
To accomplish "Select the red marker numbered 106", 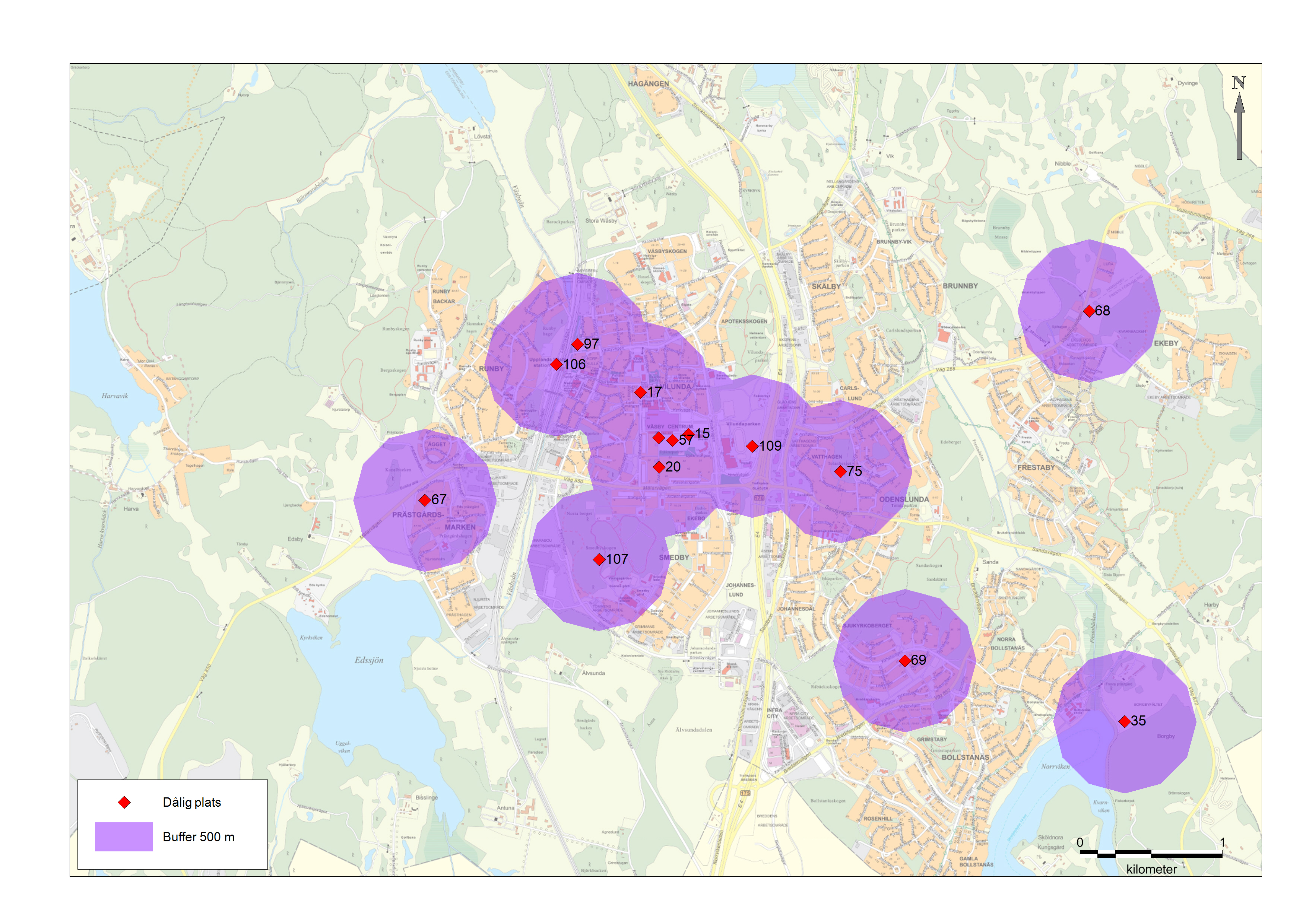I will (556, 365).
